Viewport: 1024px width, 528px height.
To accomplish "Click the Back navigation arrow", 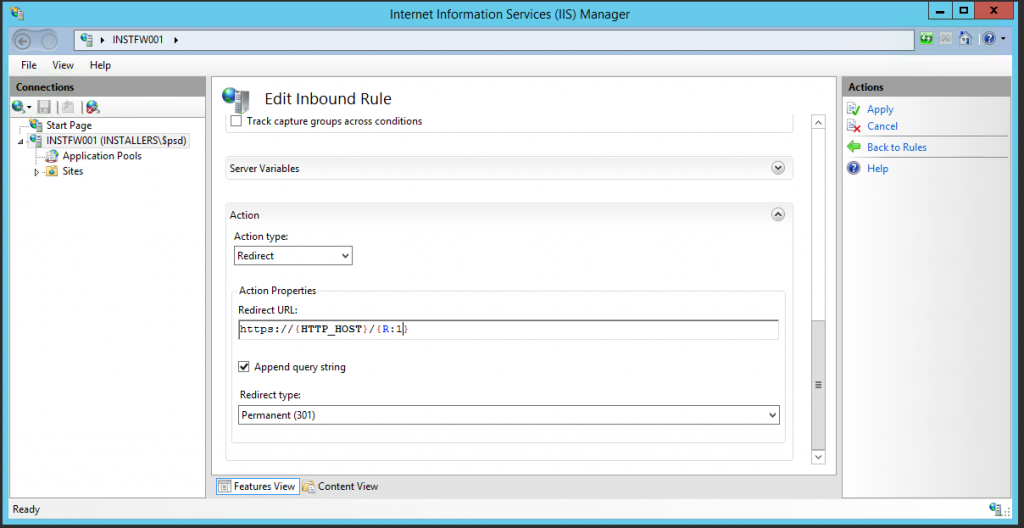I will [x=23, y=41].
